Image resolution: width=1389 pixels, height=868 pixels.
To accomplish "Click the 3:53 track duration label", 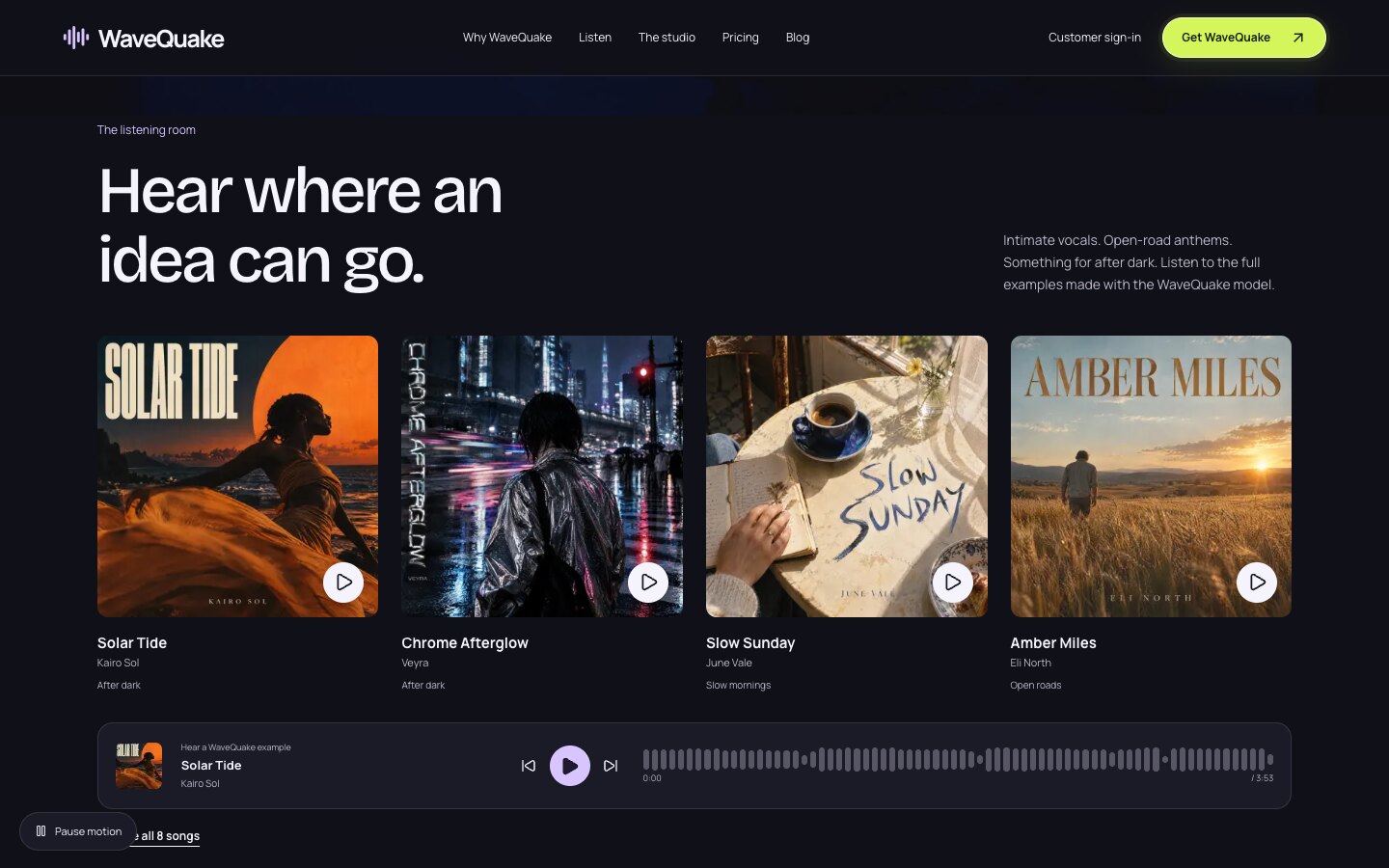I will click(x=1263, y=778).
